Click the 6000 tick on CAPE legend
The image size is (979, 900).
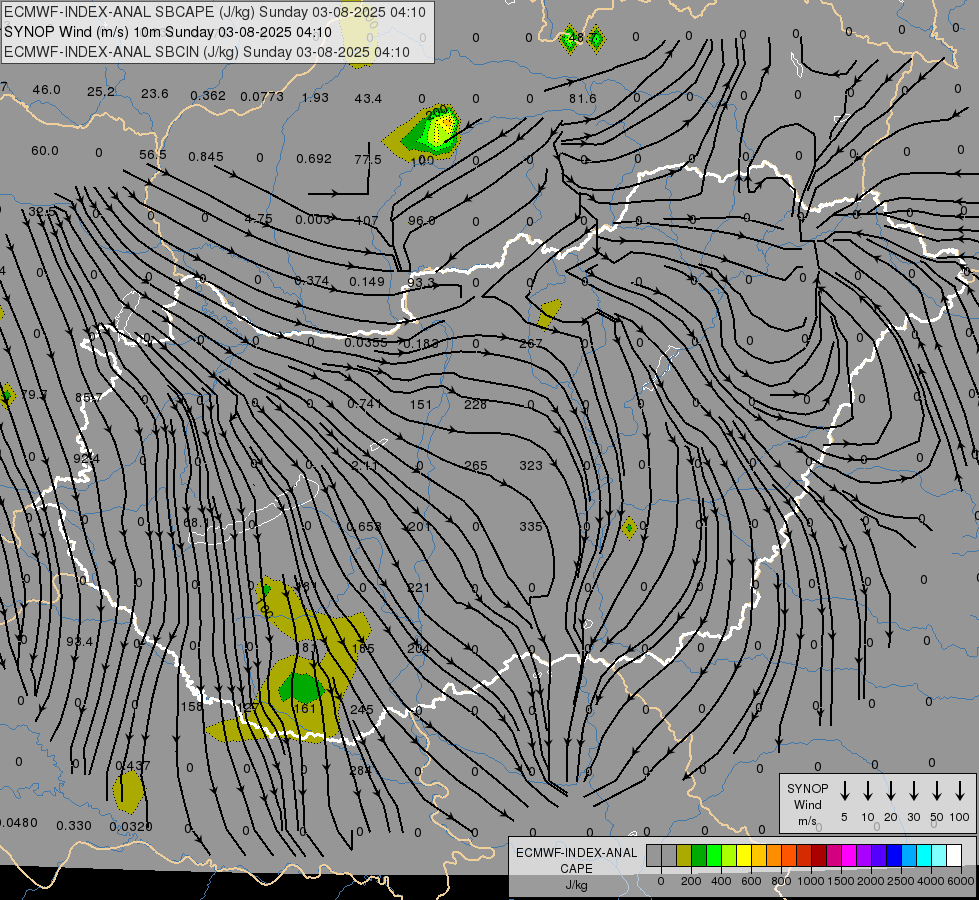960,881
